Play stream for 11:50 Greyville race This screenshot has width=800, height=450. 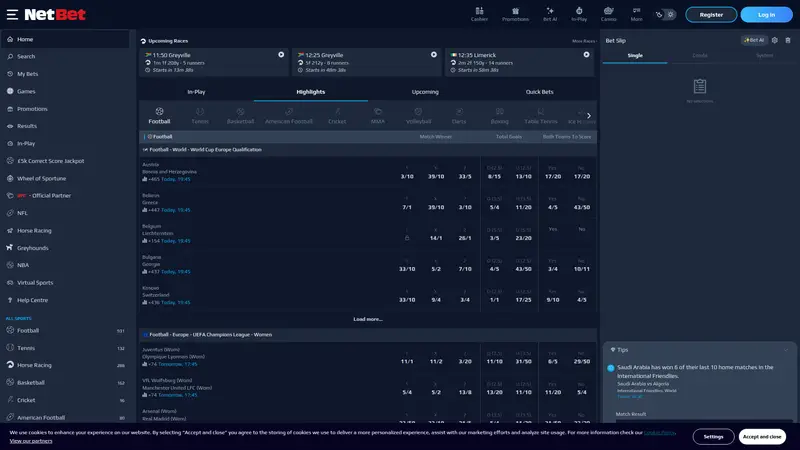(281, 55)
